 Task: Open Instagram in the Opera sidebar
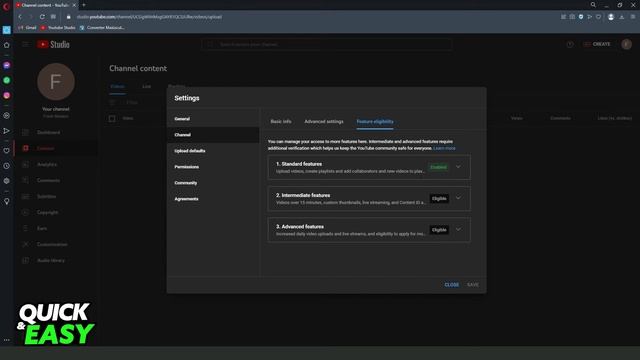coord(7,96)
